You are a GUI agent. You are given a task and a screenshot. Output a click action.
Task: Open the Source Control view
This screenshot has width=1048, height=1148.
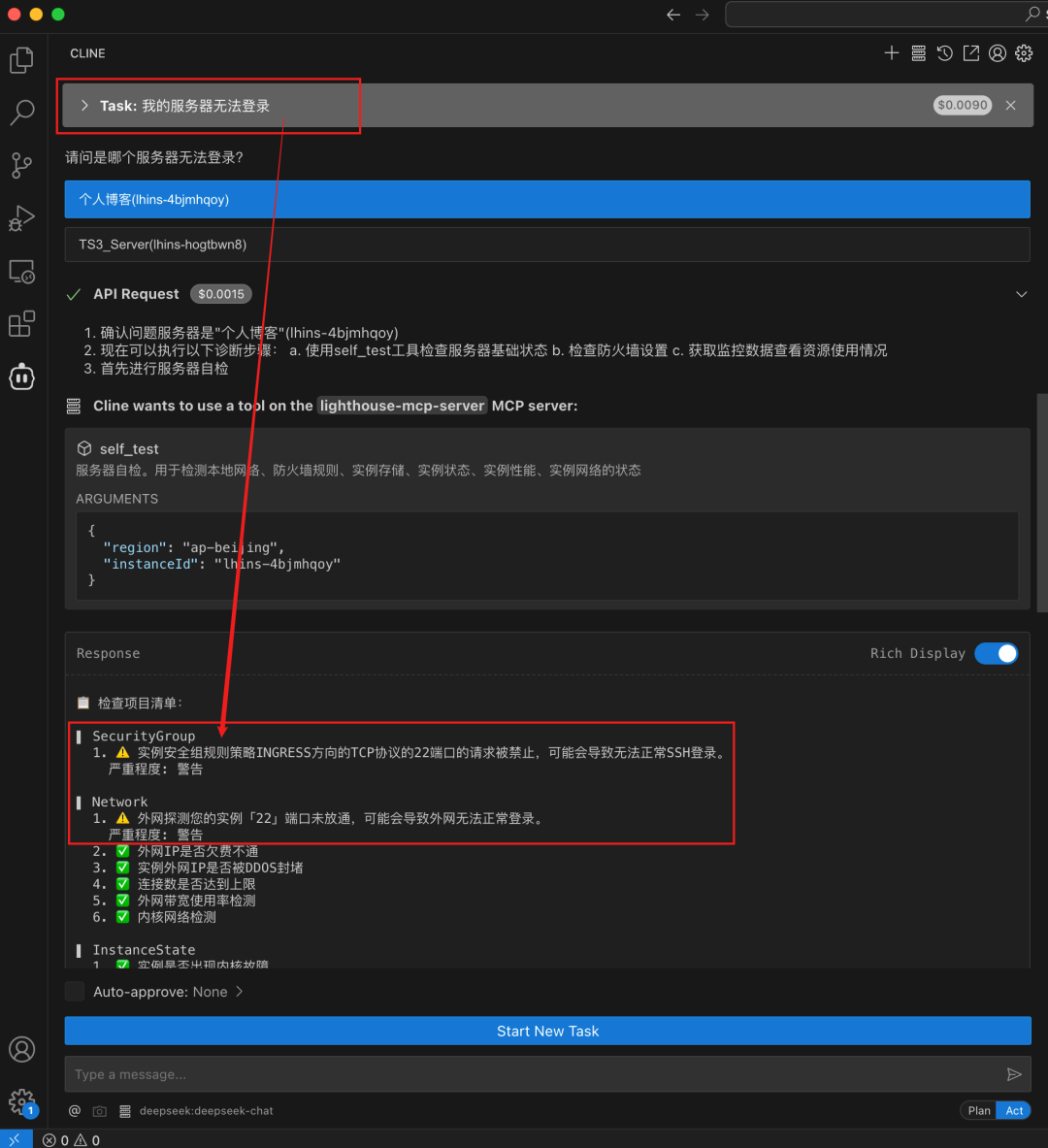point(22,166)
